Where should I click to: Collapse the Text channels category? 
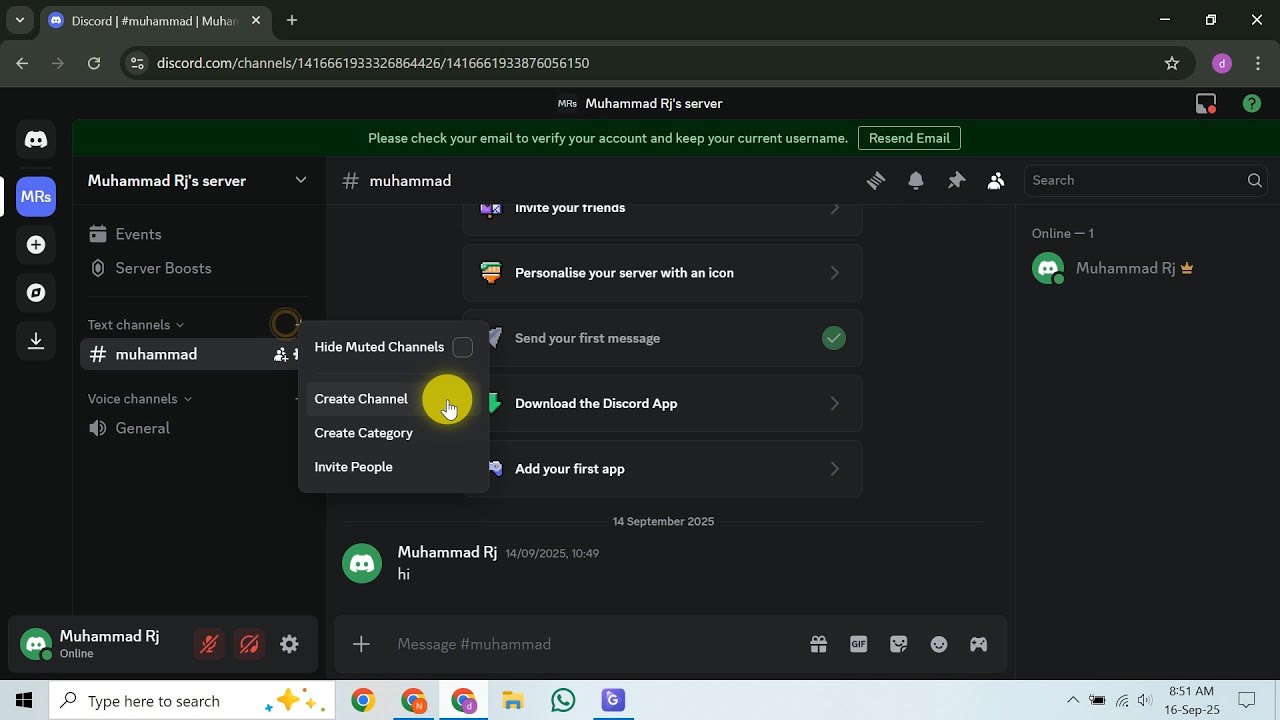(x=136, y=325)
